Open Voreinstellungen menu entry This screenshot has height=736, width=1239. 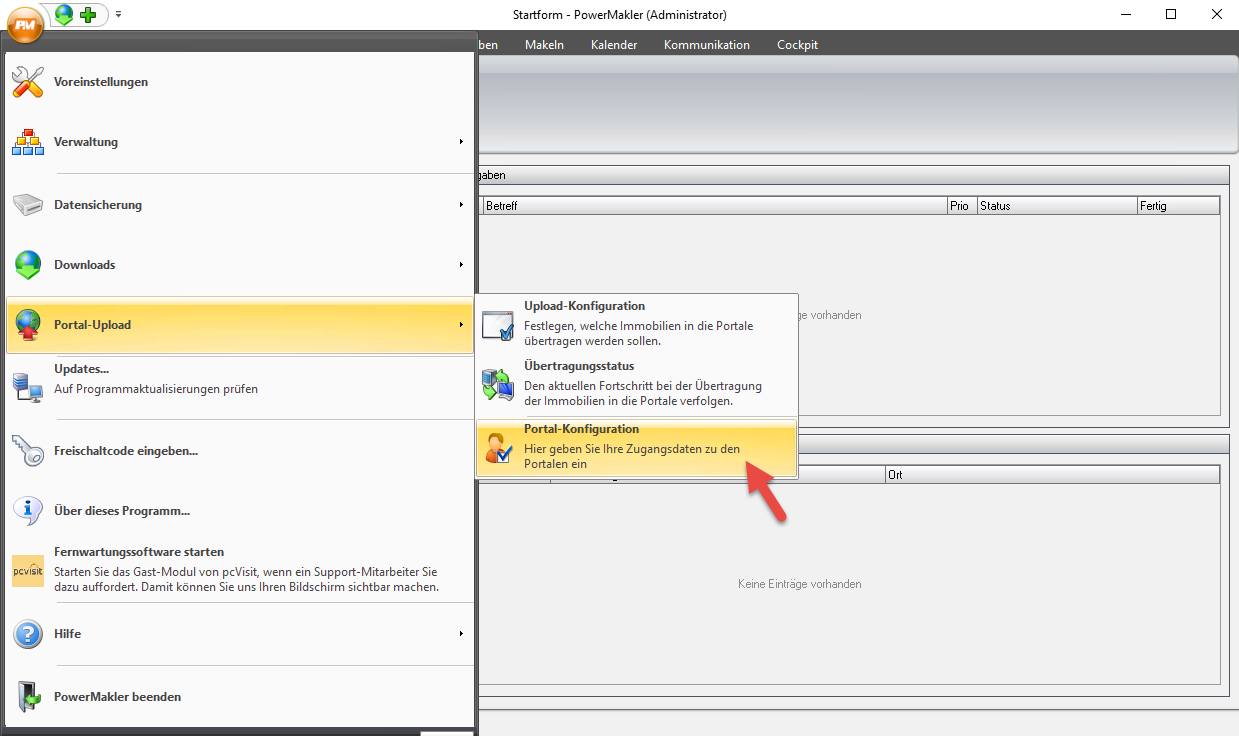point(240,82)
